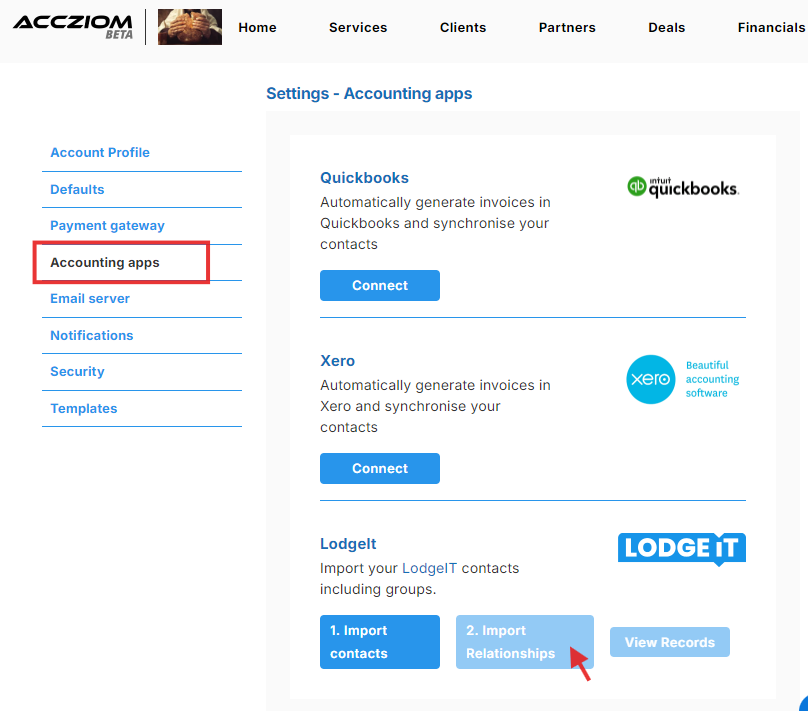808x711 pixels.
Task: Open the Partners menu item
Action: [567, 27]
